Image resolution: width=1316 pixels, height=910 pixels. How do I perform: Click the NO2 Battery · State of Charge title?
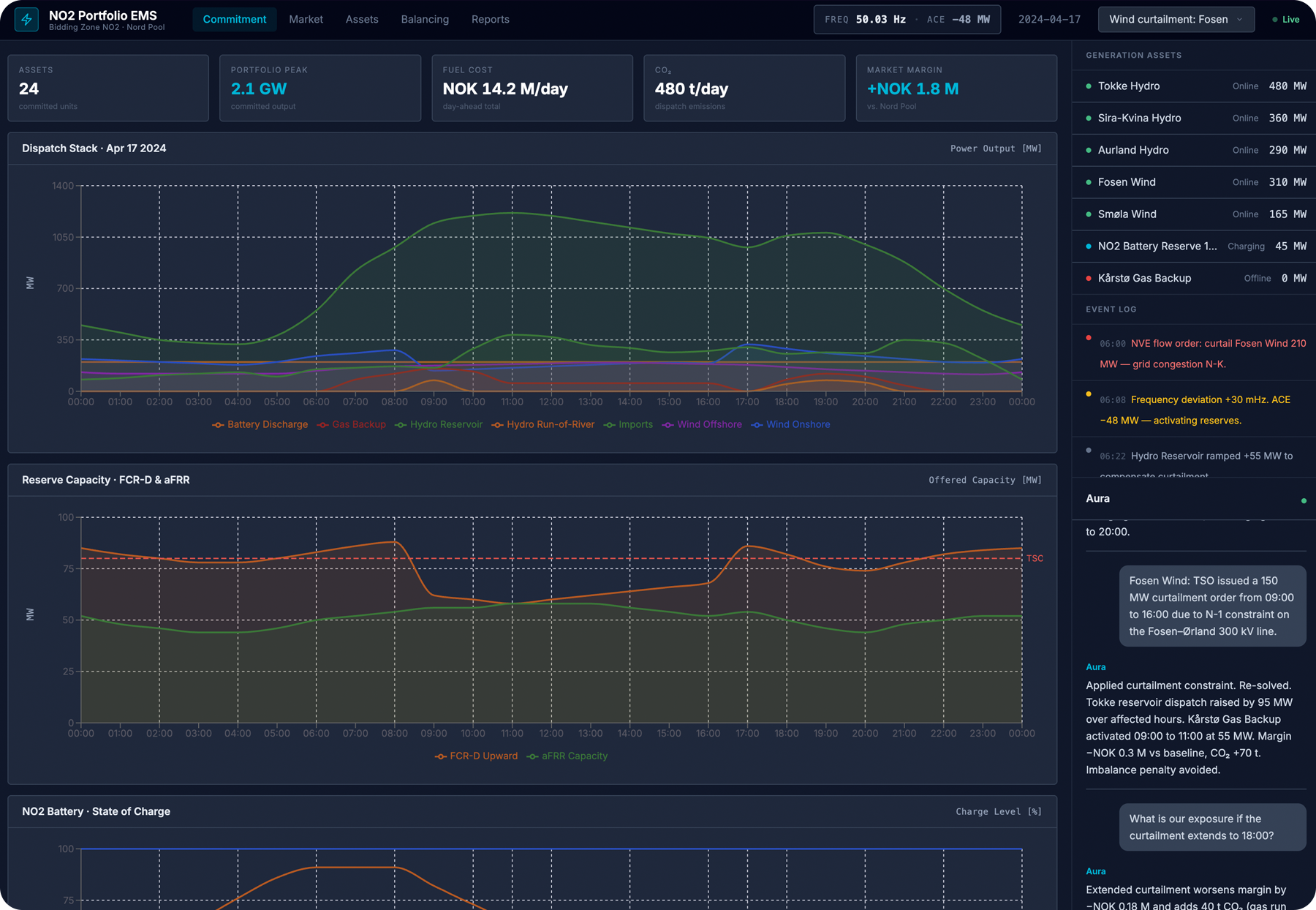[96, 811]
